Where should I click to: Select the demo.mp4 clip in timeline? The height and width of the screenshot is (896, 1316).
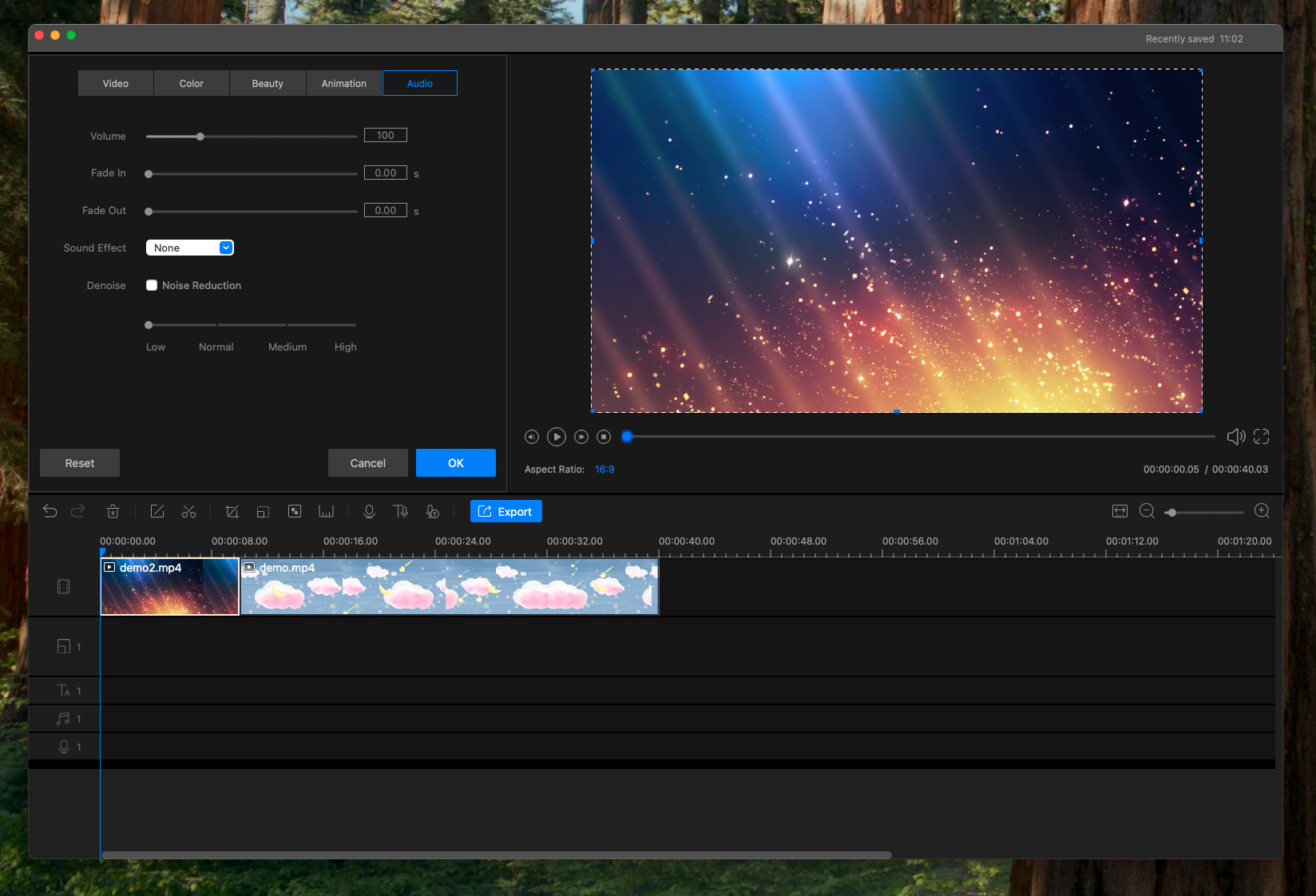click(450, 587)
